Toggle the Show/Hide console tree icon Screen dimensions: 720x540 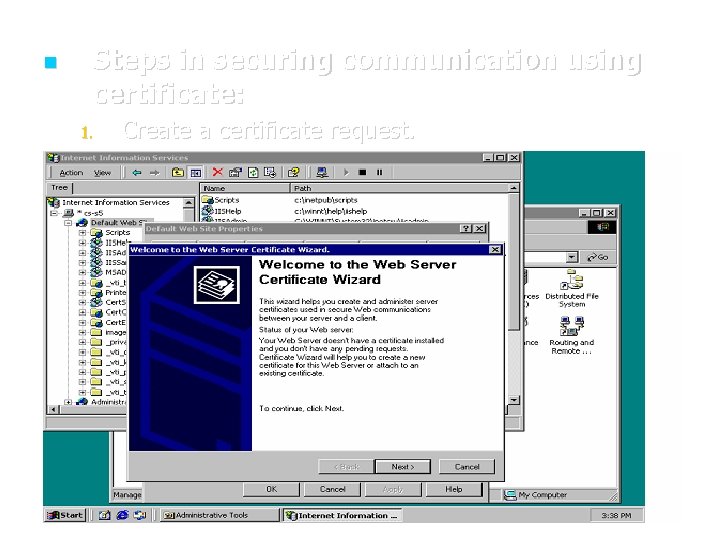coord(196,173)
